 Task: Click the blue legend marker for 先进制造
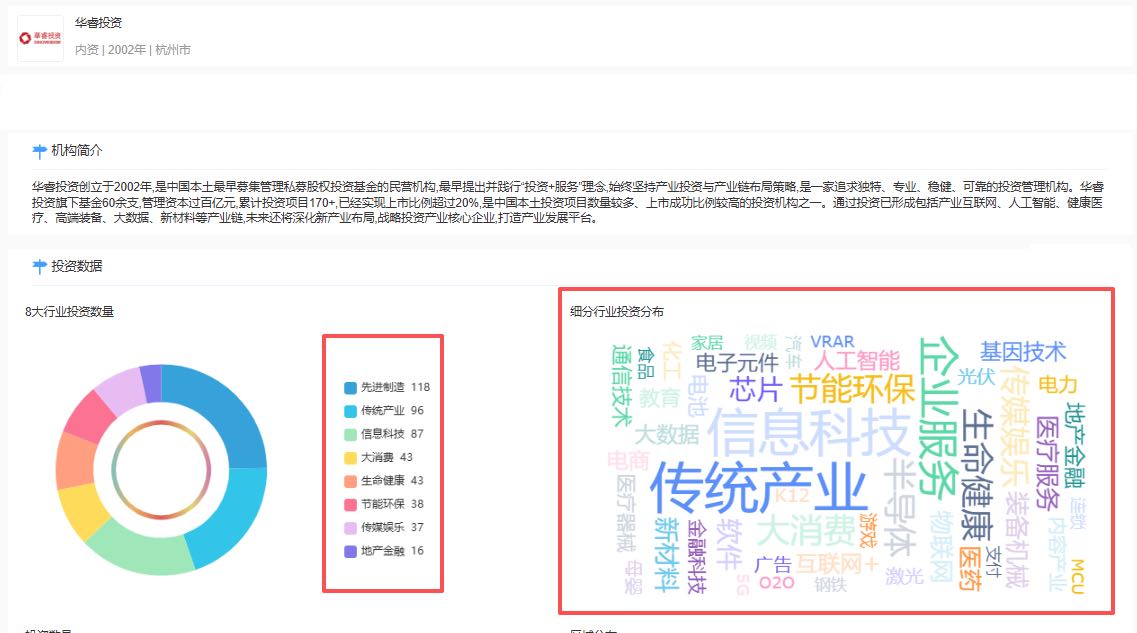point(350,387)
